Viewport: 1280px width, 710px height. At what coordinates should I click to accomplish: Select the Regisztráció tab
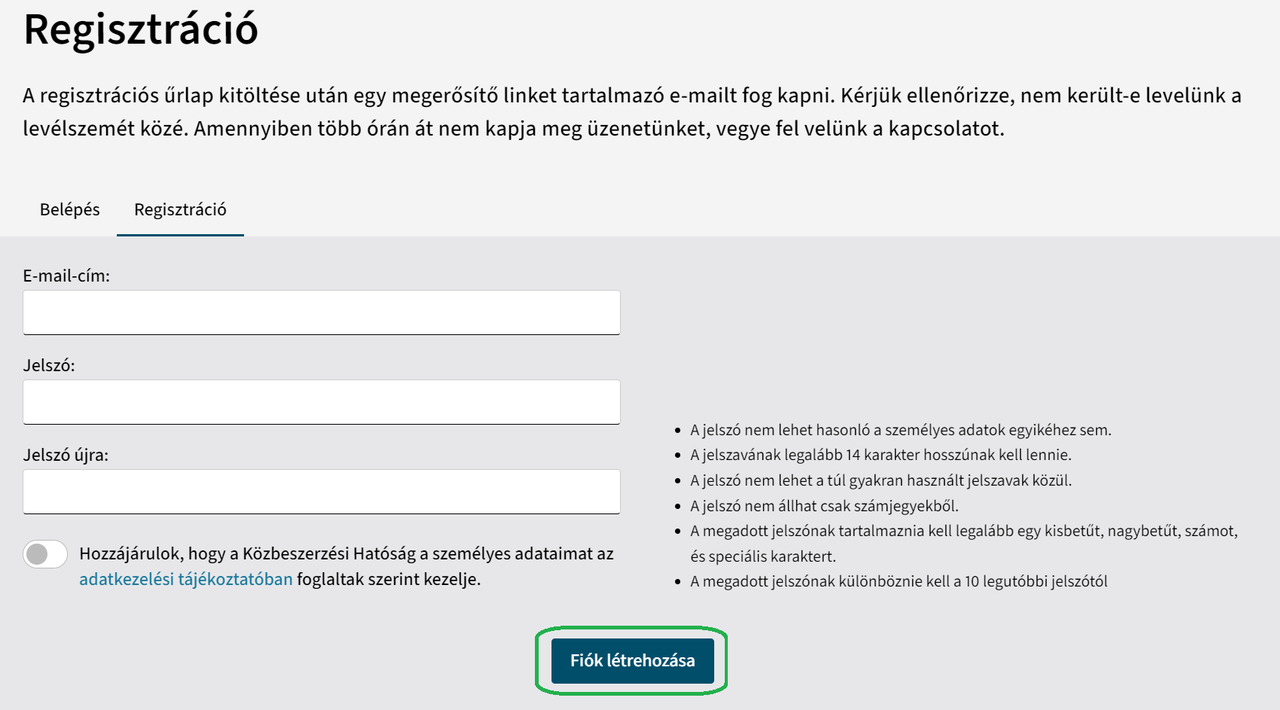pyautogui.click(x=180, y=210)
